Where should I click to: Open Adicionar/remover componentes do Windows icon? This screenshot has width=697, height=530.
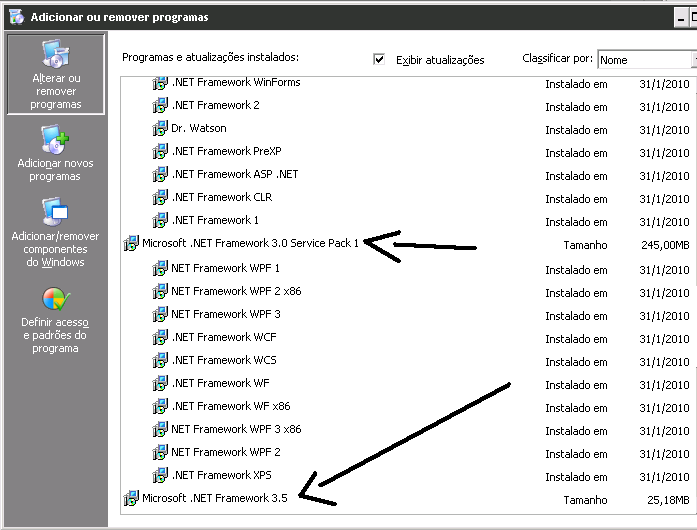click(55, 212)
